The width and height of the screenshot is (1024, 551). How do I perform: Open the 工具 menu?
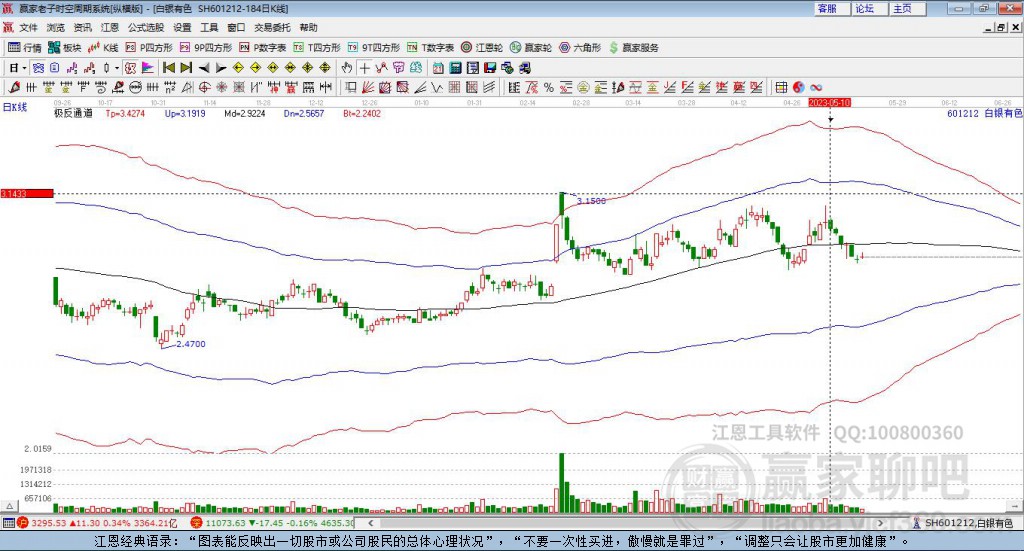coord(209,27)
